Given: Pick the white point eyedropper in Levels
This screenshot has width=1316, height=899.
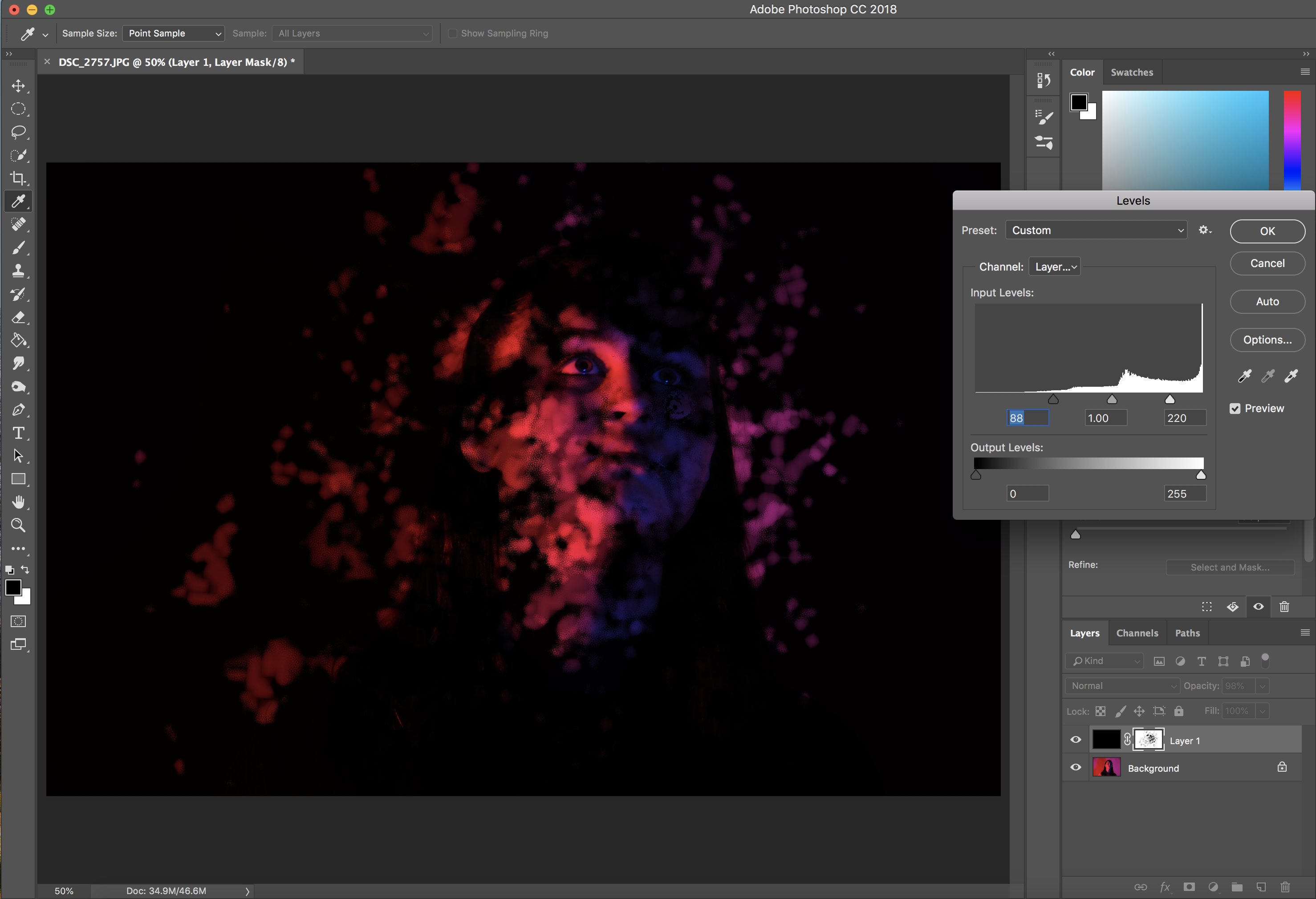Looking at the screenshot, I should (1291, 376).
